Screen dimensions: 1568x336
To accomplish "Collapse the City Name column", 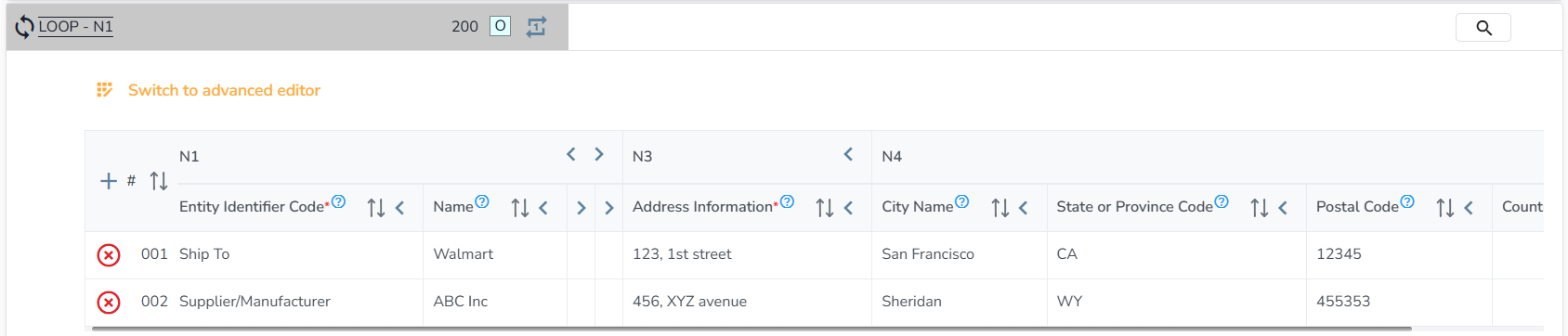I will [1024, 208].
